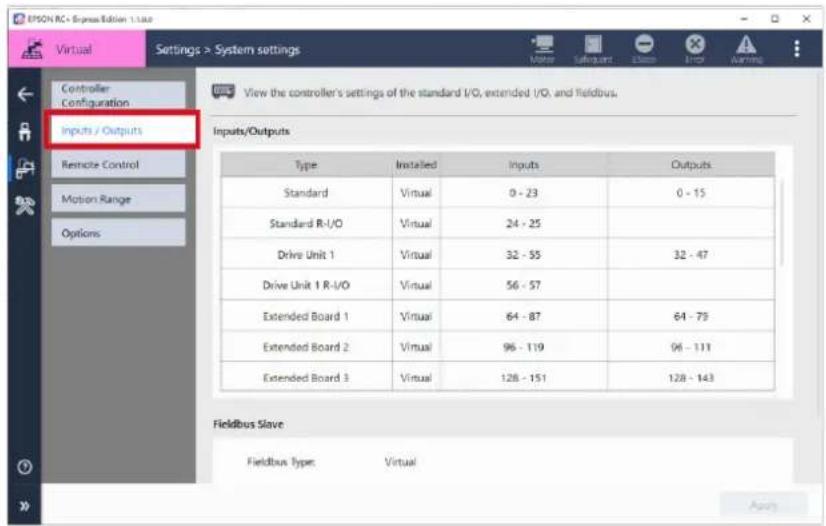Click the Fieldbus Type Virtual value
This screenshot has height=526, width=826.
click(x=400, y=462)
